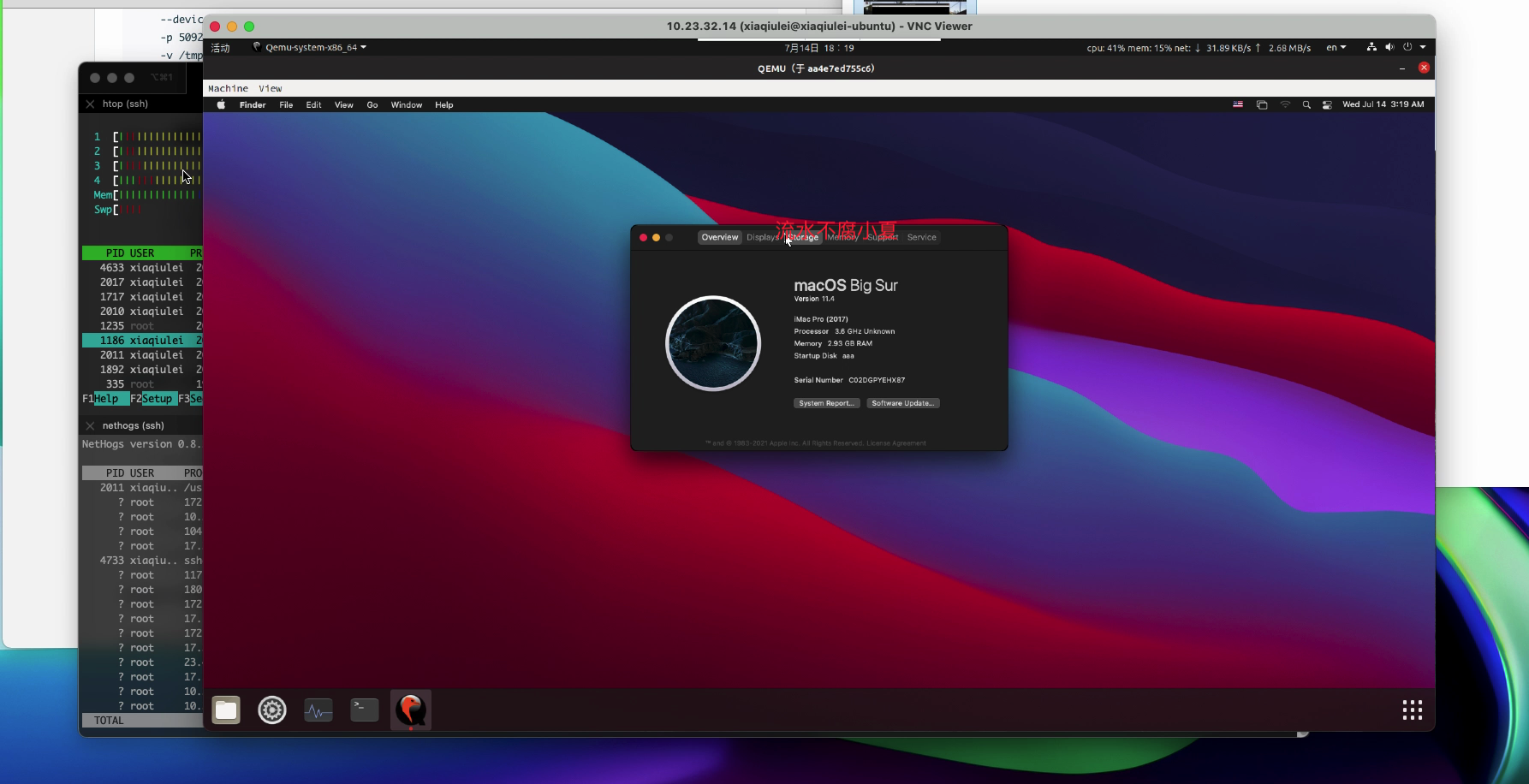The image size is (1529, 784).
Task: Click the Software Update... button
Action: tap(903, 403)
